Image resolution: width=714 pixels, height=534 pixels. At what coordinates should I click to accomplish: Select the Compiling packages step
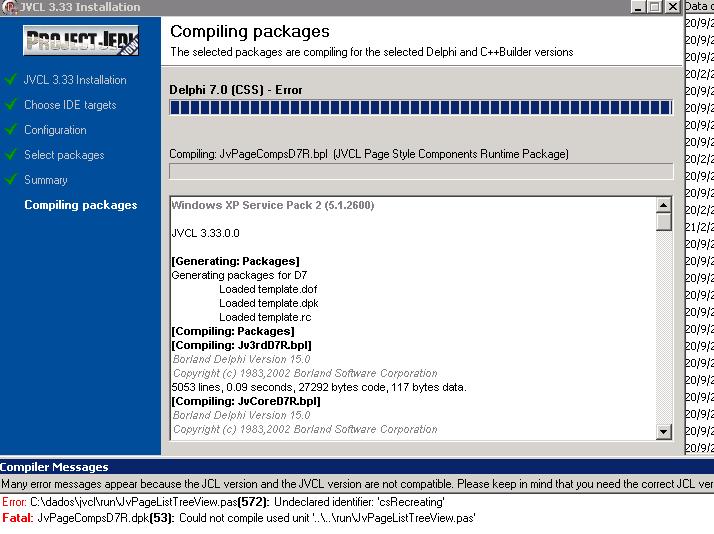coord(80,205)
